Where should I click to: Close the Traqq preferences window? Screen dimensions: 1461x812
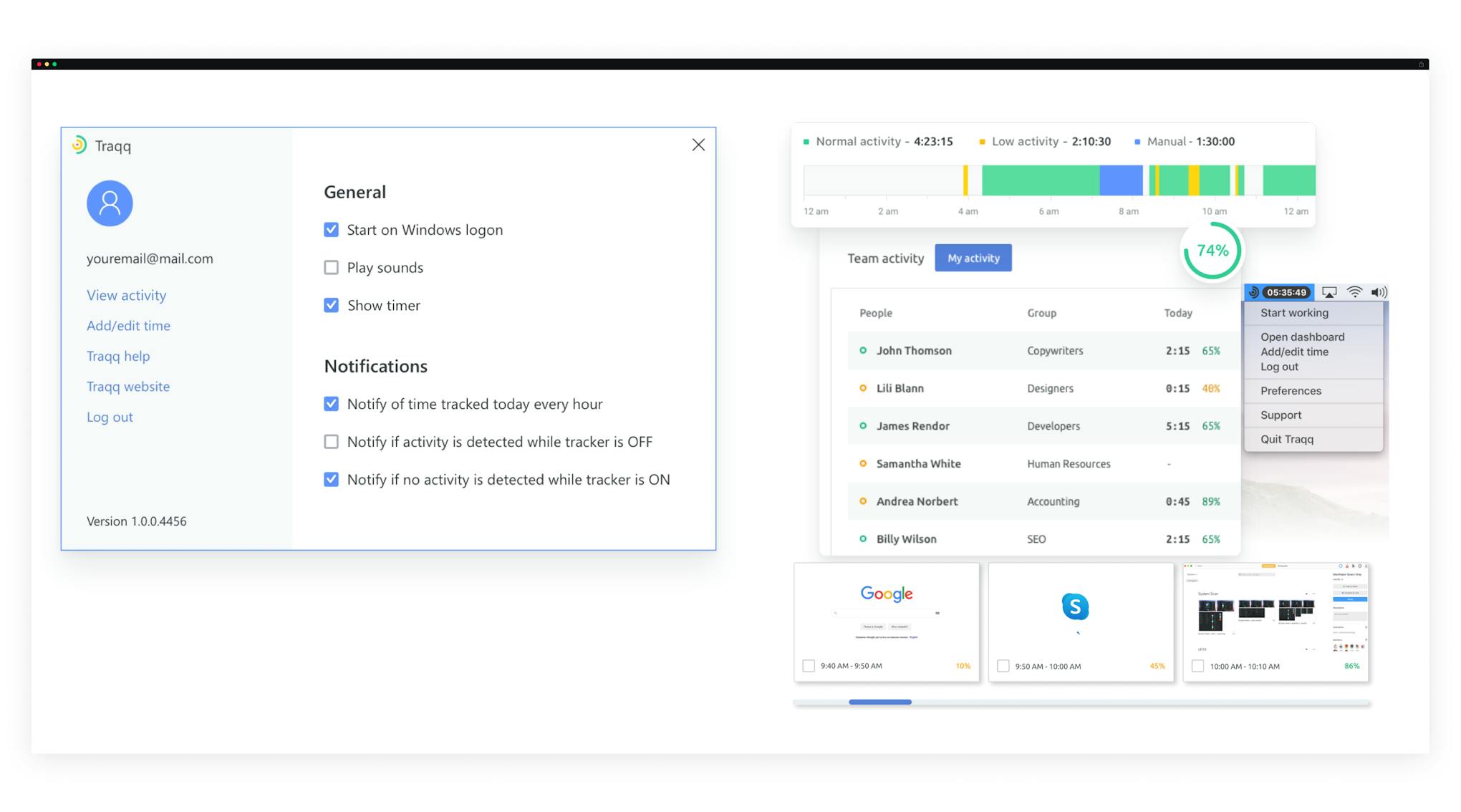[698, 145]
